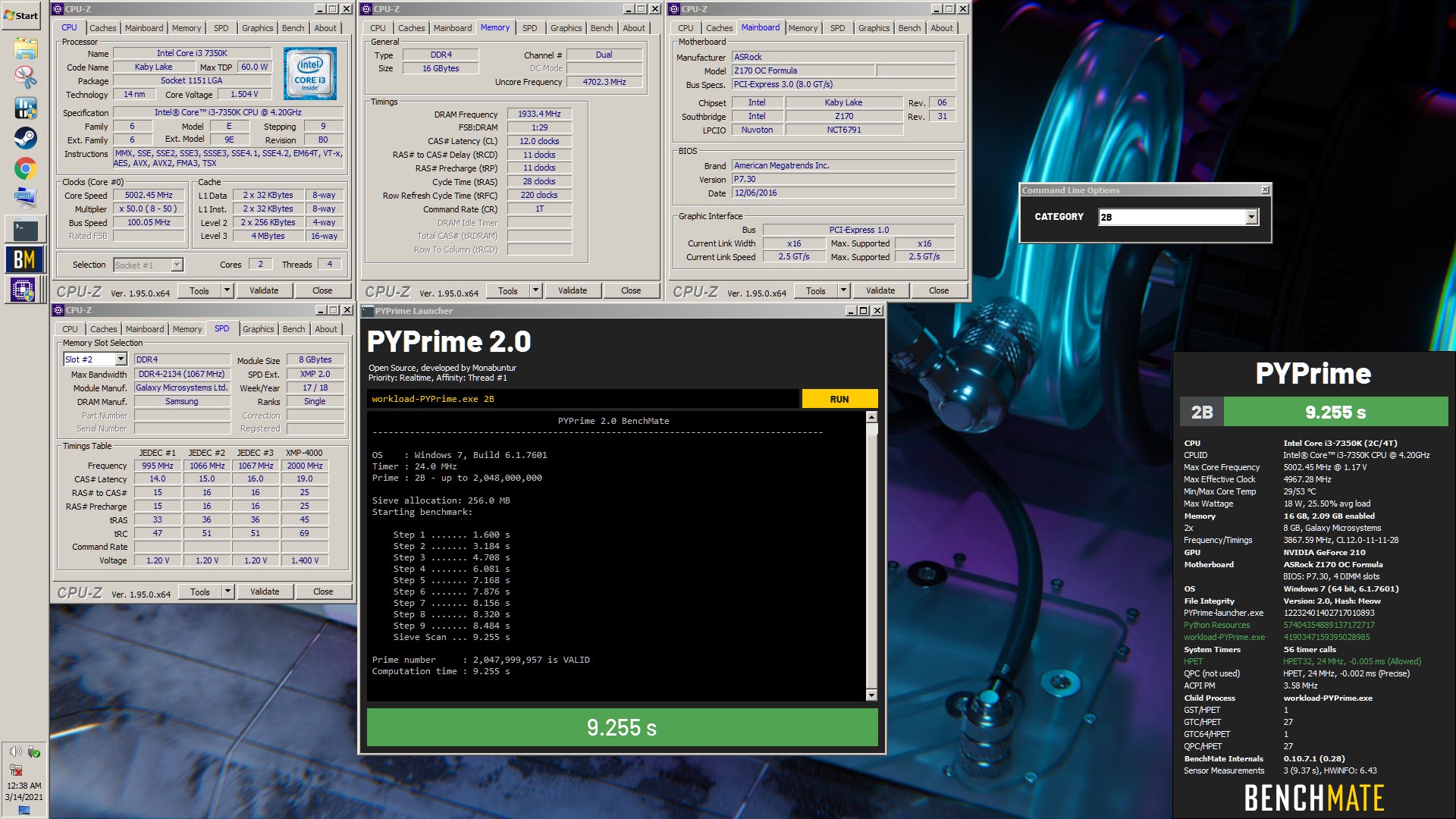Click the Module Manuf. Galaxy Microsystems Ltd. field
The image size is (1456, 819).
tap(182, 388)
